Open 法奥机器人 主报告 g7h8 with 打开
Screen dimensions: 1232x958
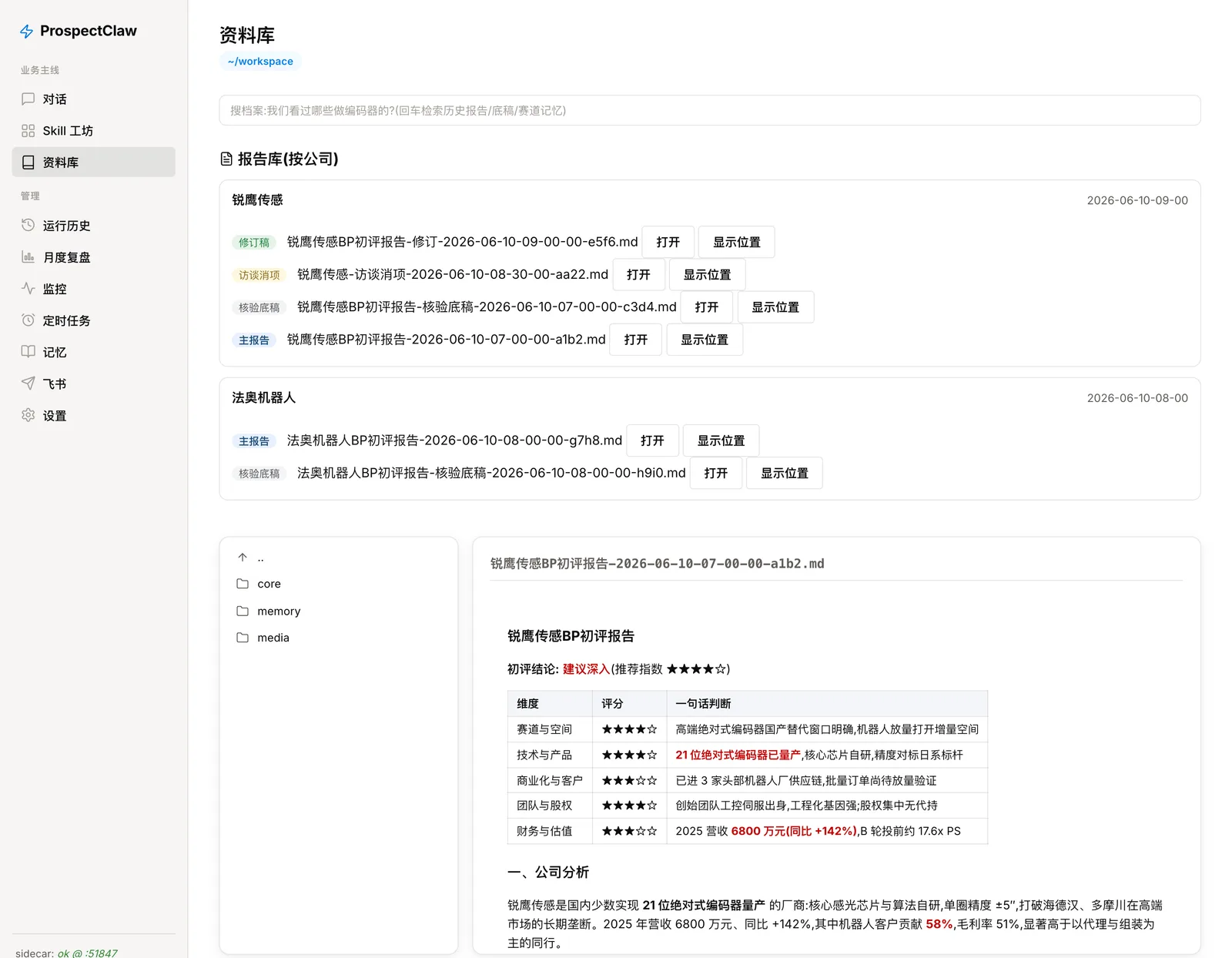click(x=652, y=440)
